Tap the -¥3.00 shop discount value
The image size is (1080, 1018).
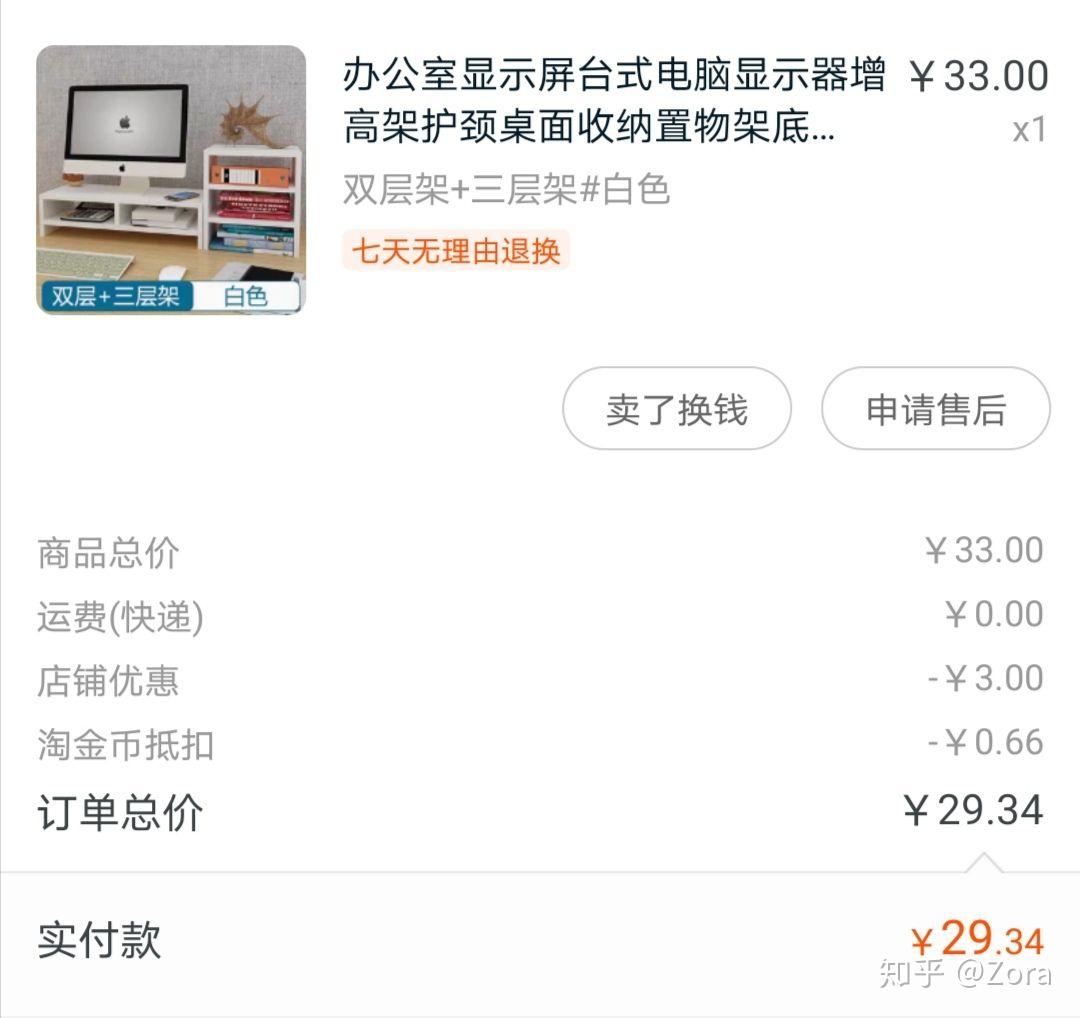tap(986, 678)
